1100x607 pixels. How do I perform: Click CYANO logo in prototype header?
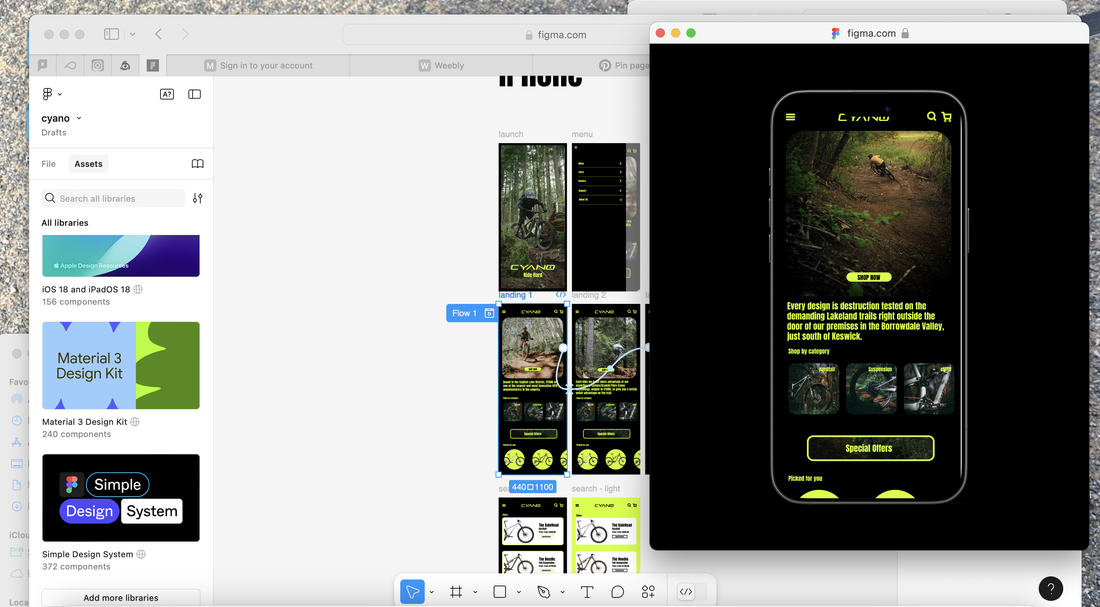(x=864, y=117)
